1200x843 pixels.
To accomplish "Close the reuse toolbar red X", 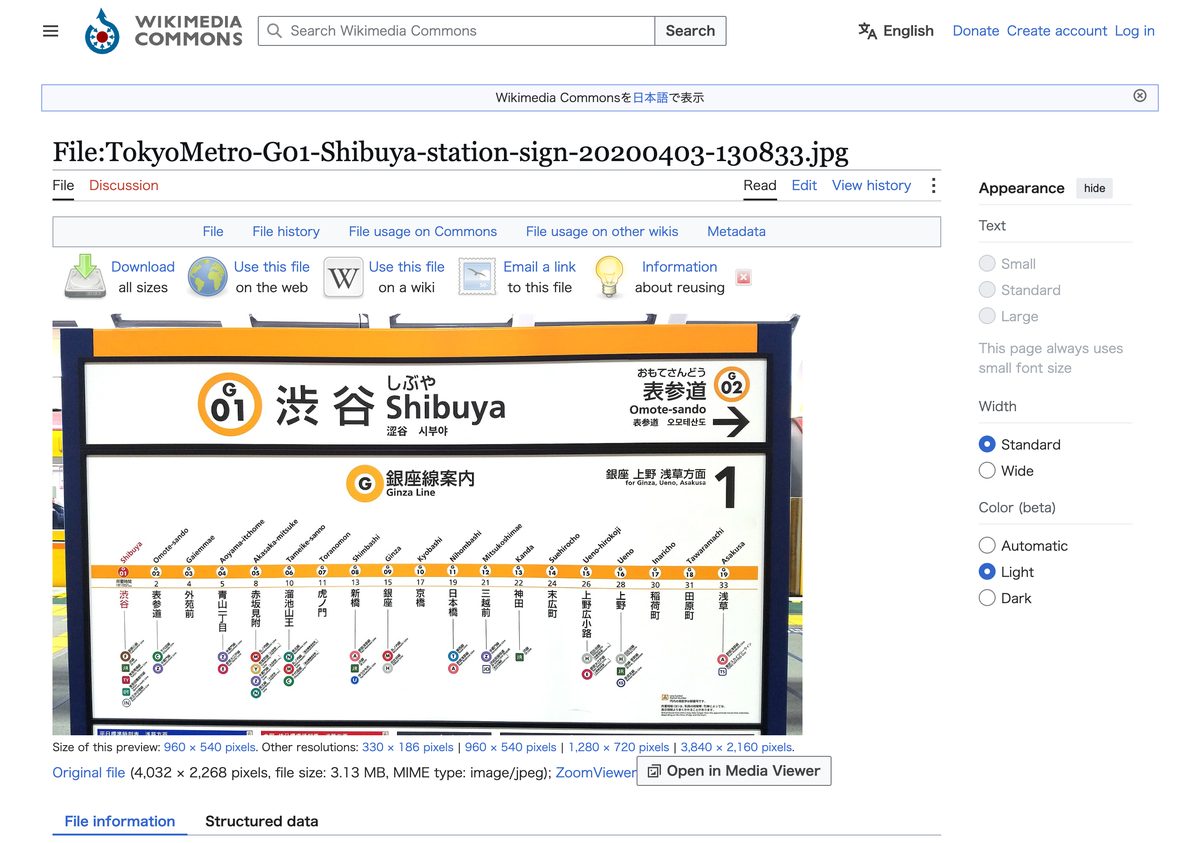I will click(x=743, y=277).
